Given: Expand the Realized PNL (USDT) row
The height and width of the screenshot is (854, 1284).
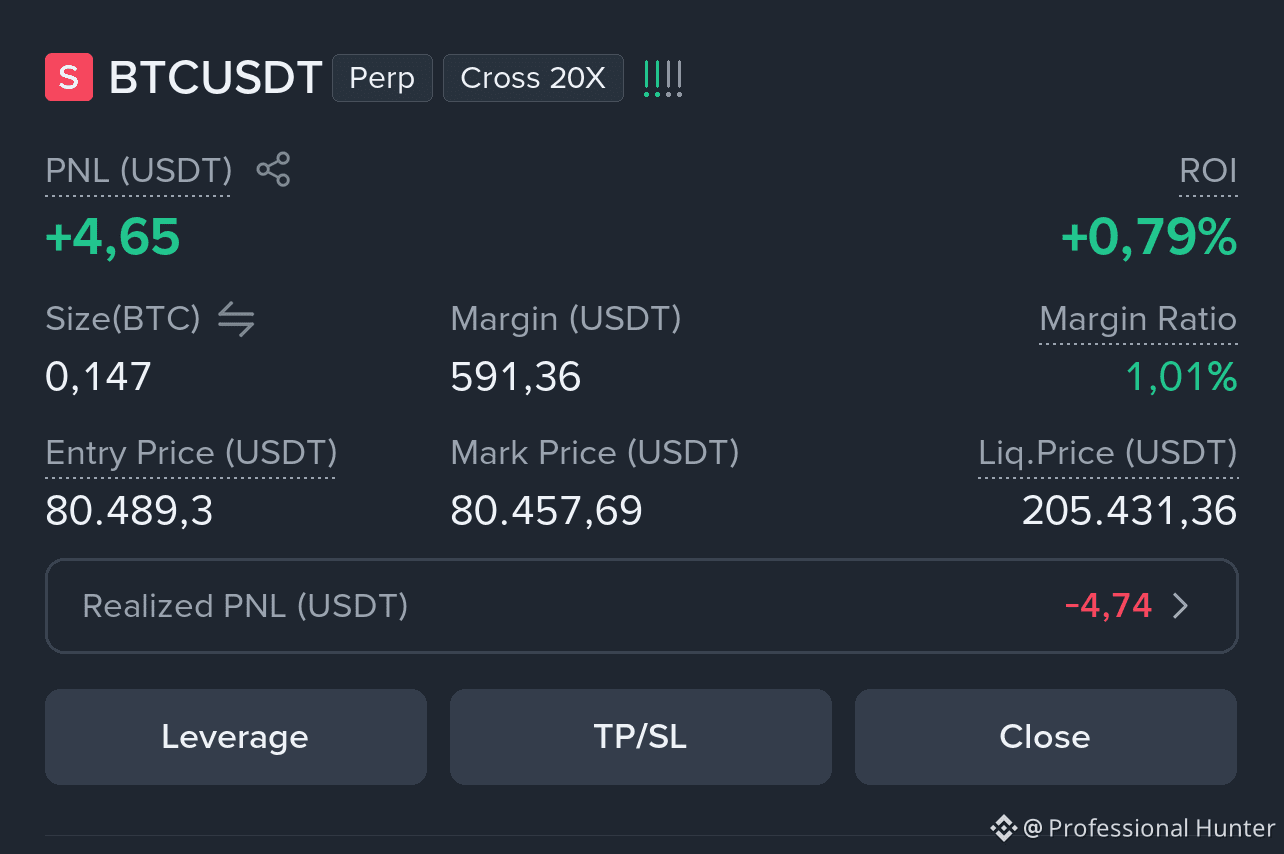Looking at the screenshot, I should point(642,606).
